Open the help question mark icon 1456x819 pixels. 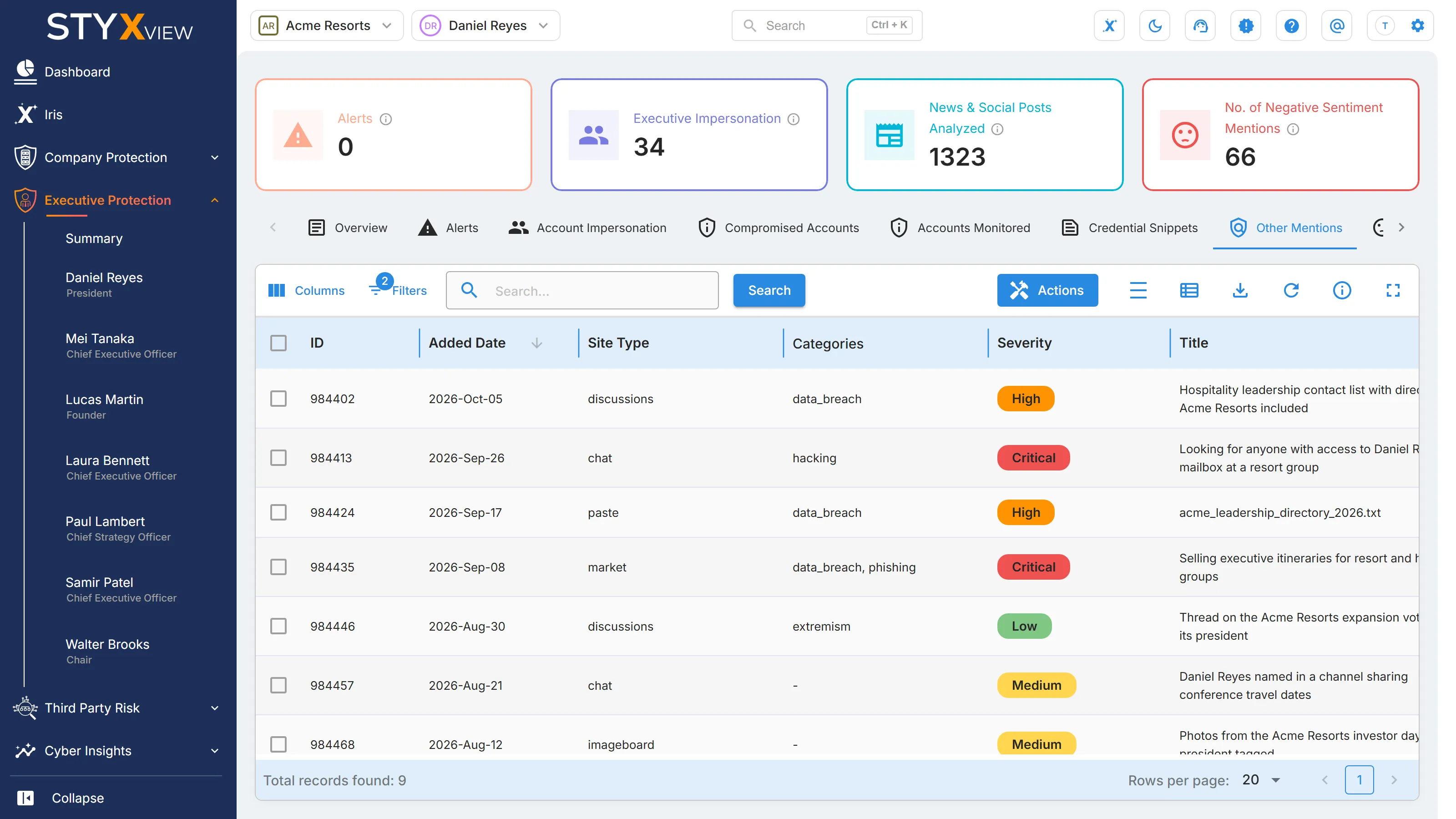pyautogui.click(x=1291, y=25)
